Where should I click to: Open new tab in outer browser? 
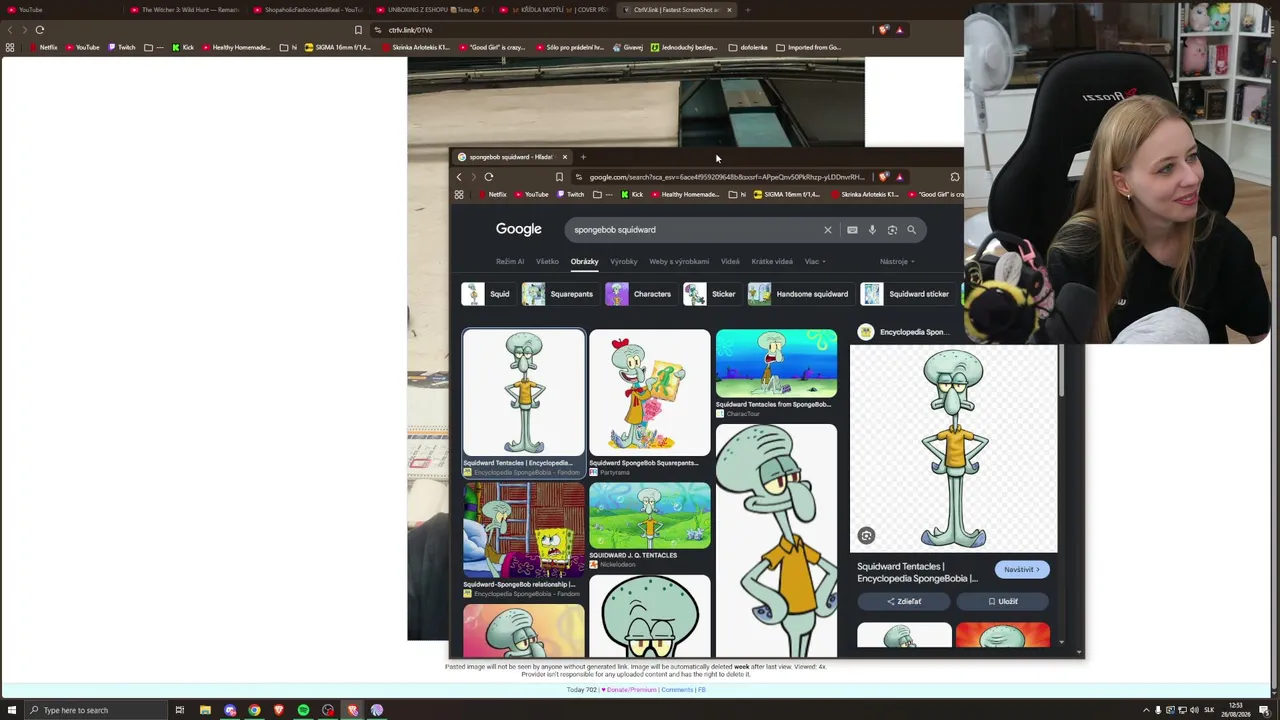coord(748,10)
